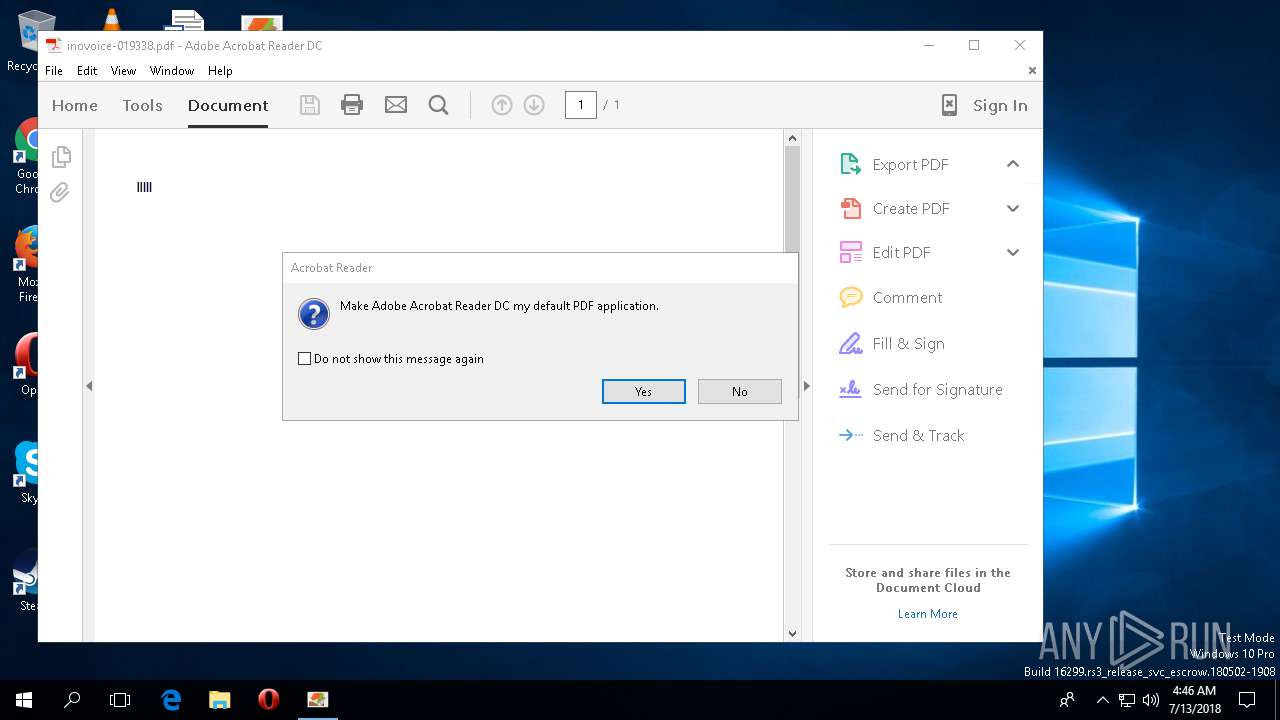The height and width of the screenshot is (720, 1280).
Task: Open the File menu
Action: coord(54,71)
